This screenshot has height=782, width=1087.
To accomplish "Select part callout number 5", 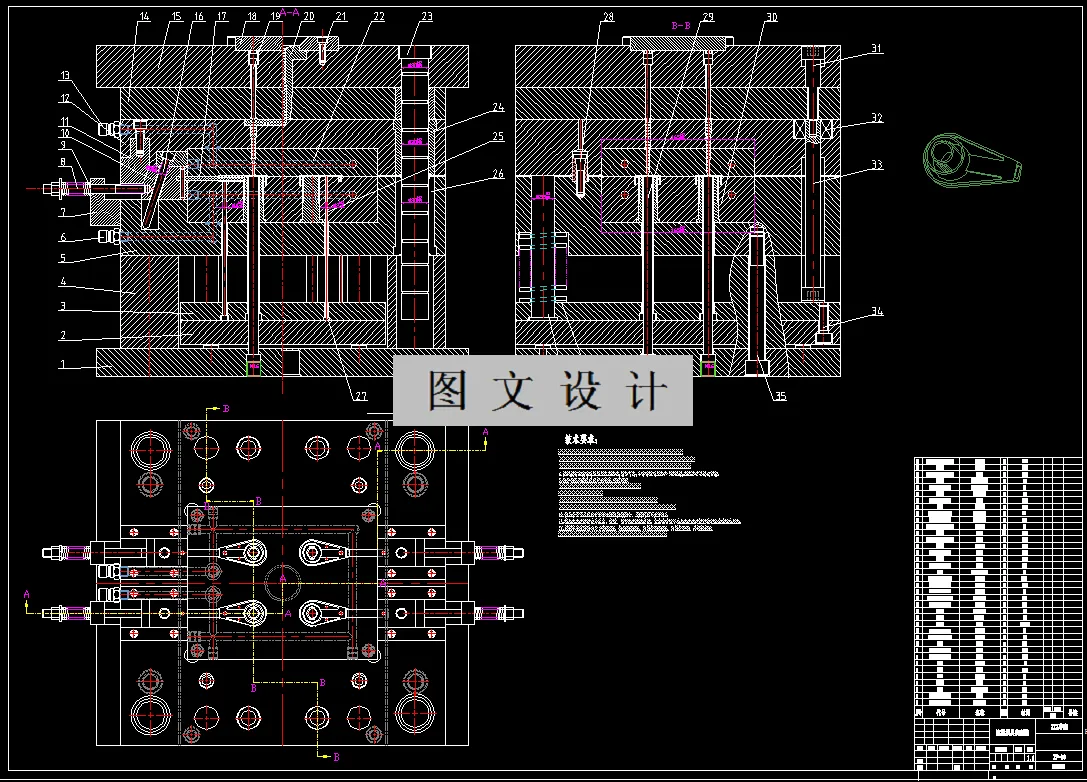I will (63, 258).
